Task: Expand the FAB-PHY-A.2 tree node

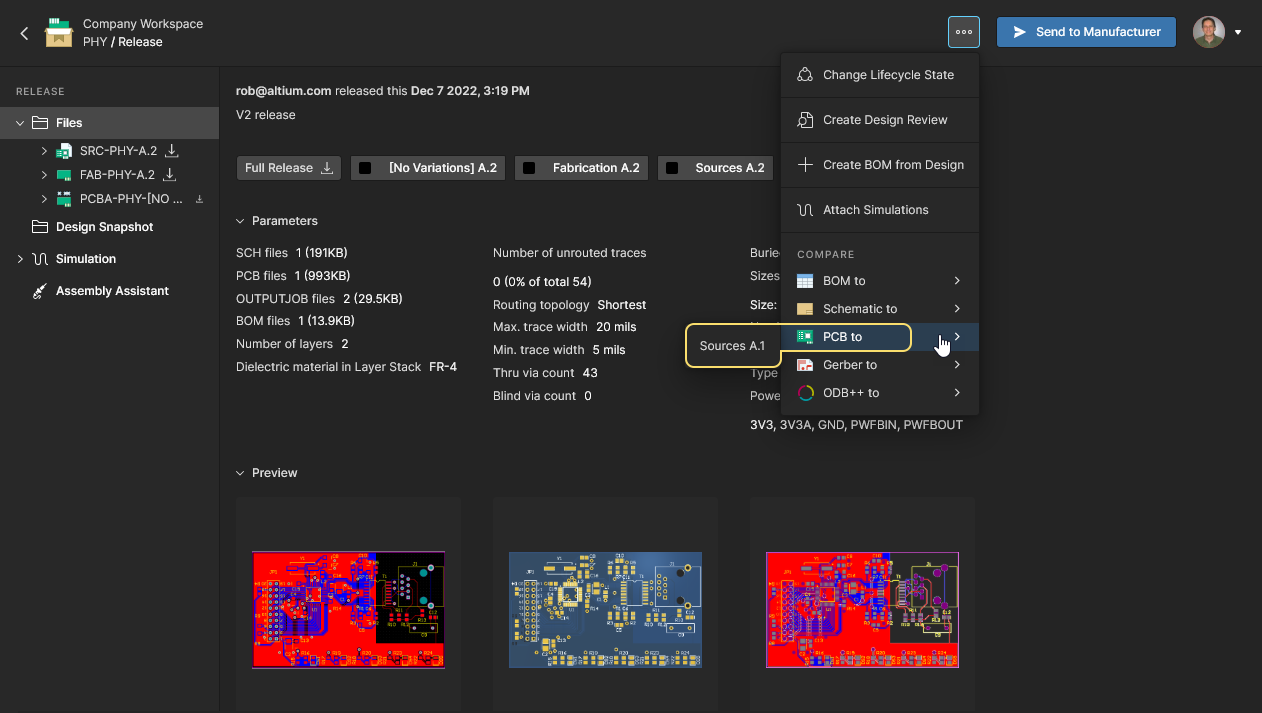Action: click(44, 175)
